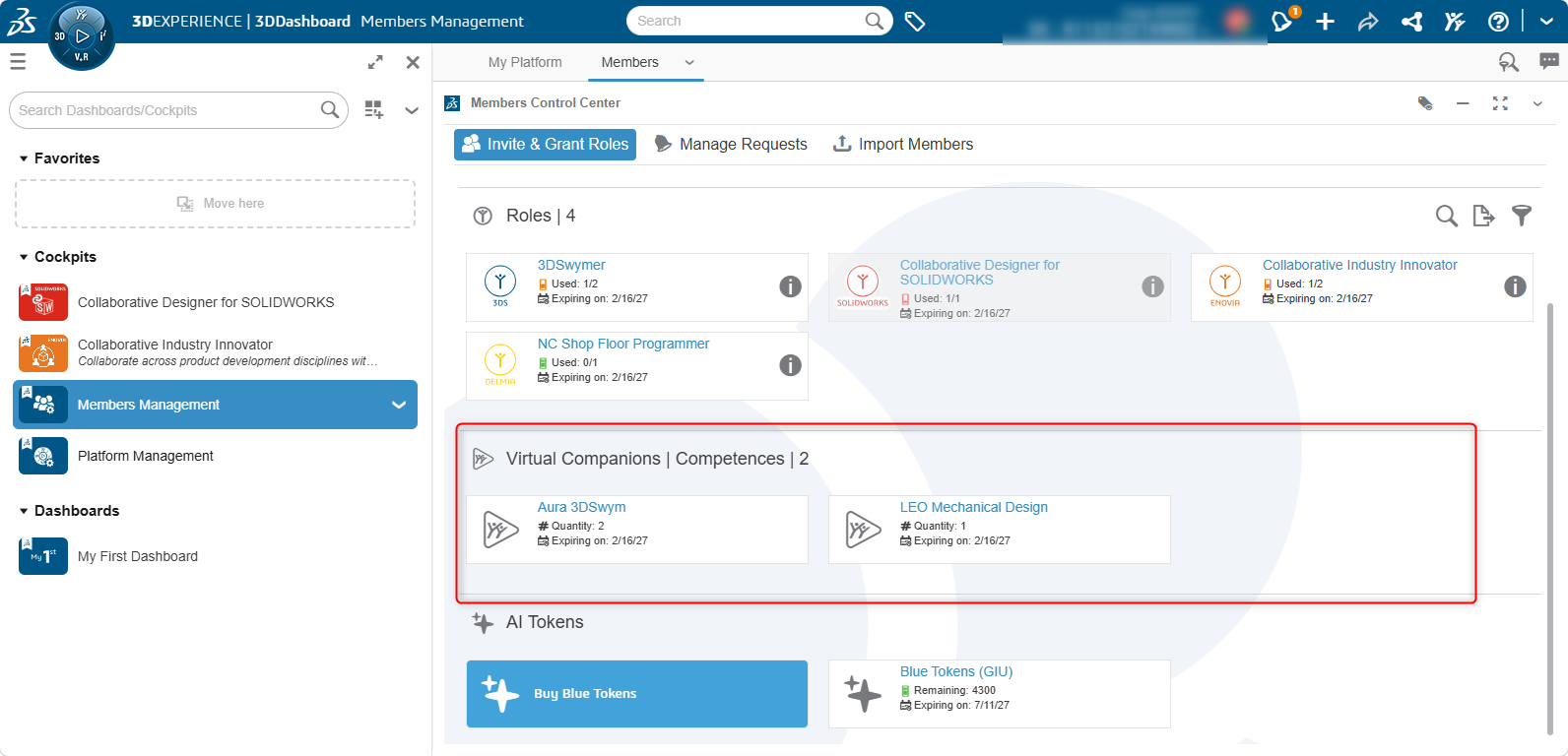Collapse the Favorites section
The image size is (1568, 756).
click(x=24, y=158)
